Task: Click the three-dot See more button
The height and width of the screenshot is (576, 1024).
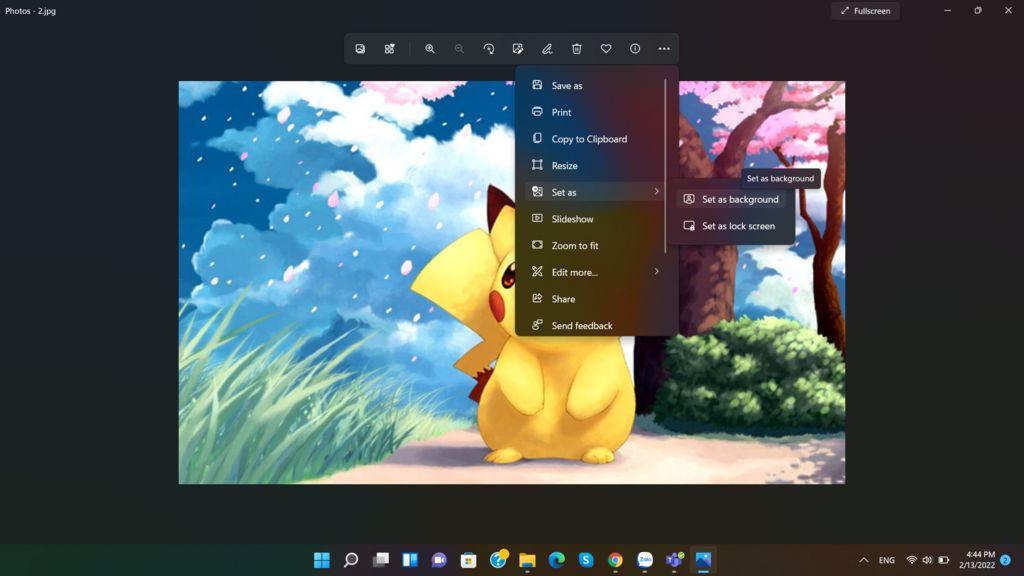Action: point(664,49)
